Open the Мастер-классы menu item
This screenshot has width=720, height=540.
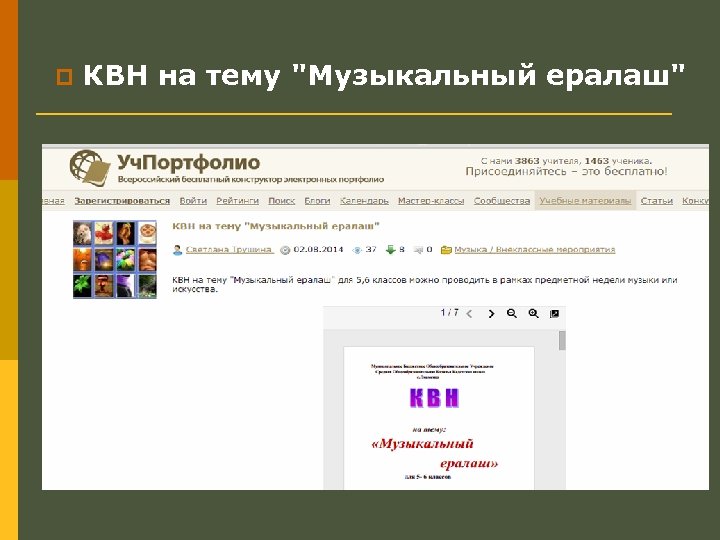pyautogui.click(x=431, y=201)
